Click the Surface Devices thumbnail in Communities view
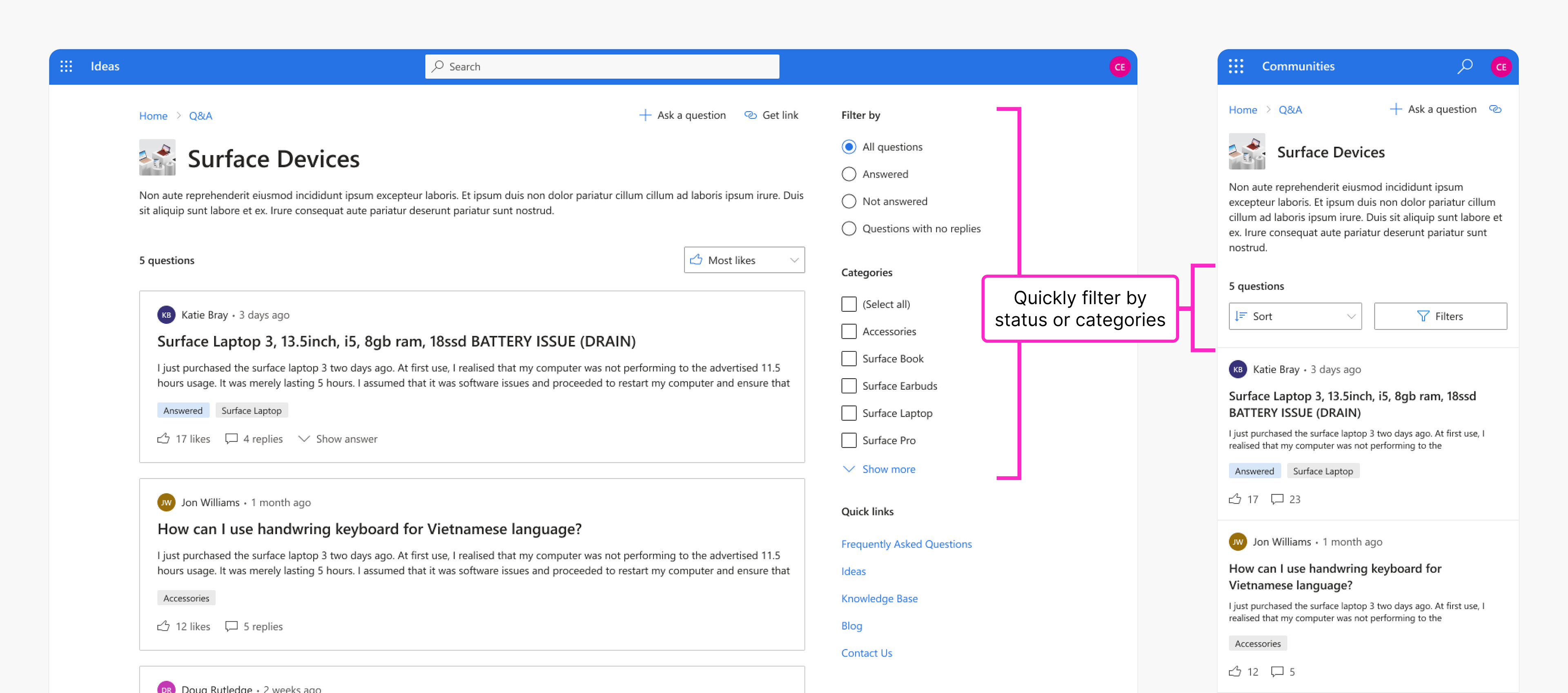The image size is (1568, 693). pyautogui.click(x=1247, y=151)
